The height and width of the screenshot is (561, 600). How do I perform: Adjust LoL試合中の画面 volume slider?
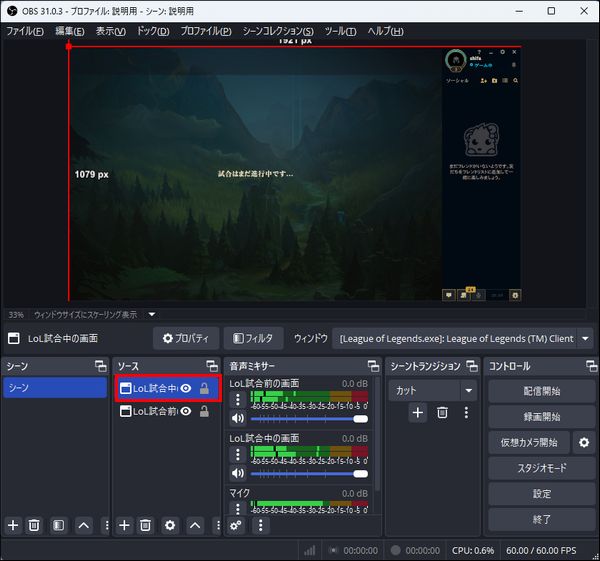(x=309, y=474)
